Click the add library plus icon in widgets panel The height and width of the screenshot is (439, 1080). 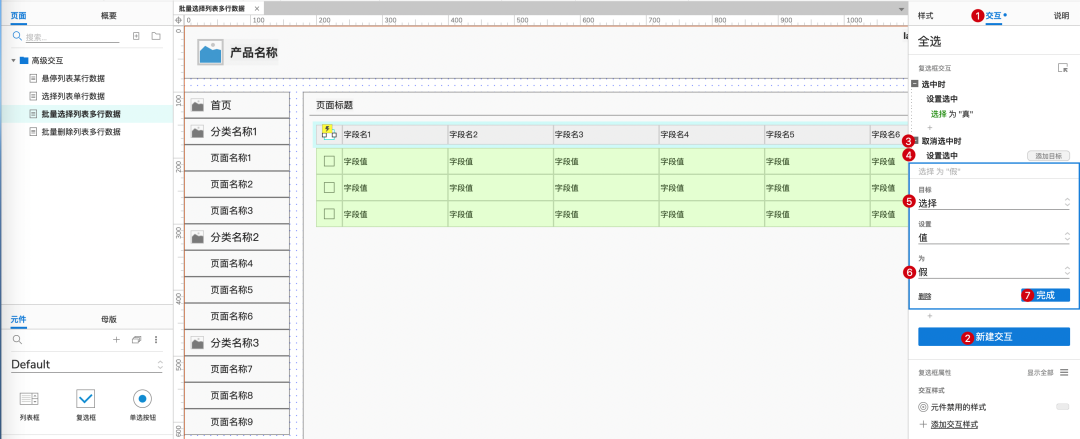coord(116,340)
